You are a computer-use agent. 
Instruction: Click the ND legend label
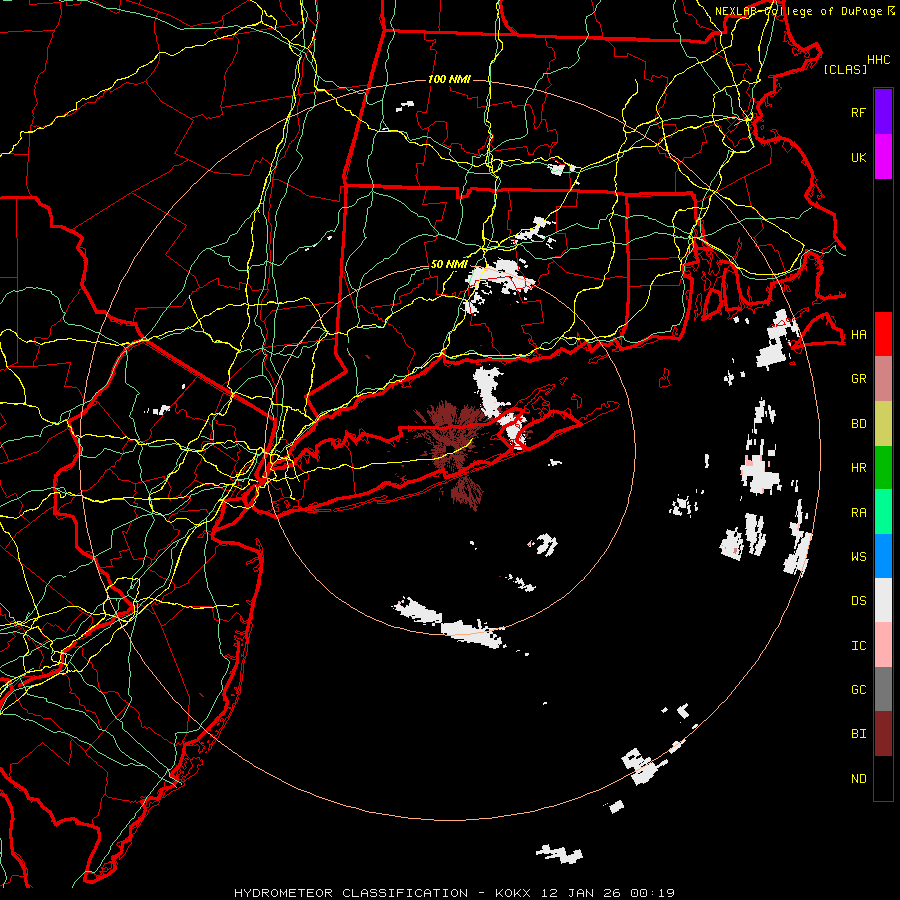click(x=858, y=778)
